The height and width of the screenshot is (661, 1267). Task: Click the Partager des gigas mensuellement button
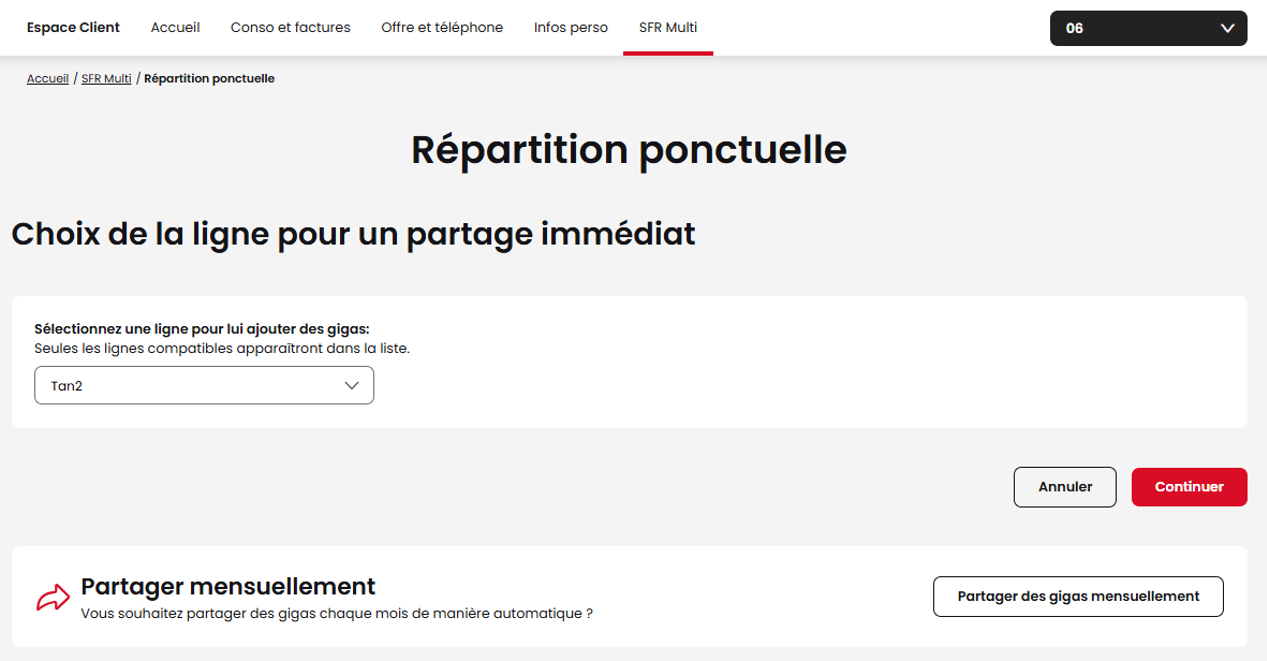click(1078, 596)
